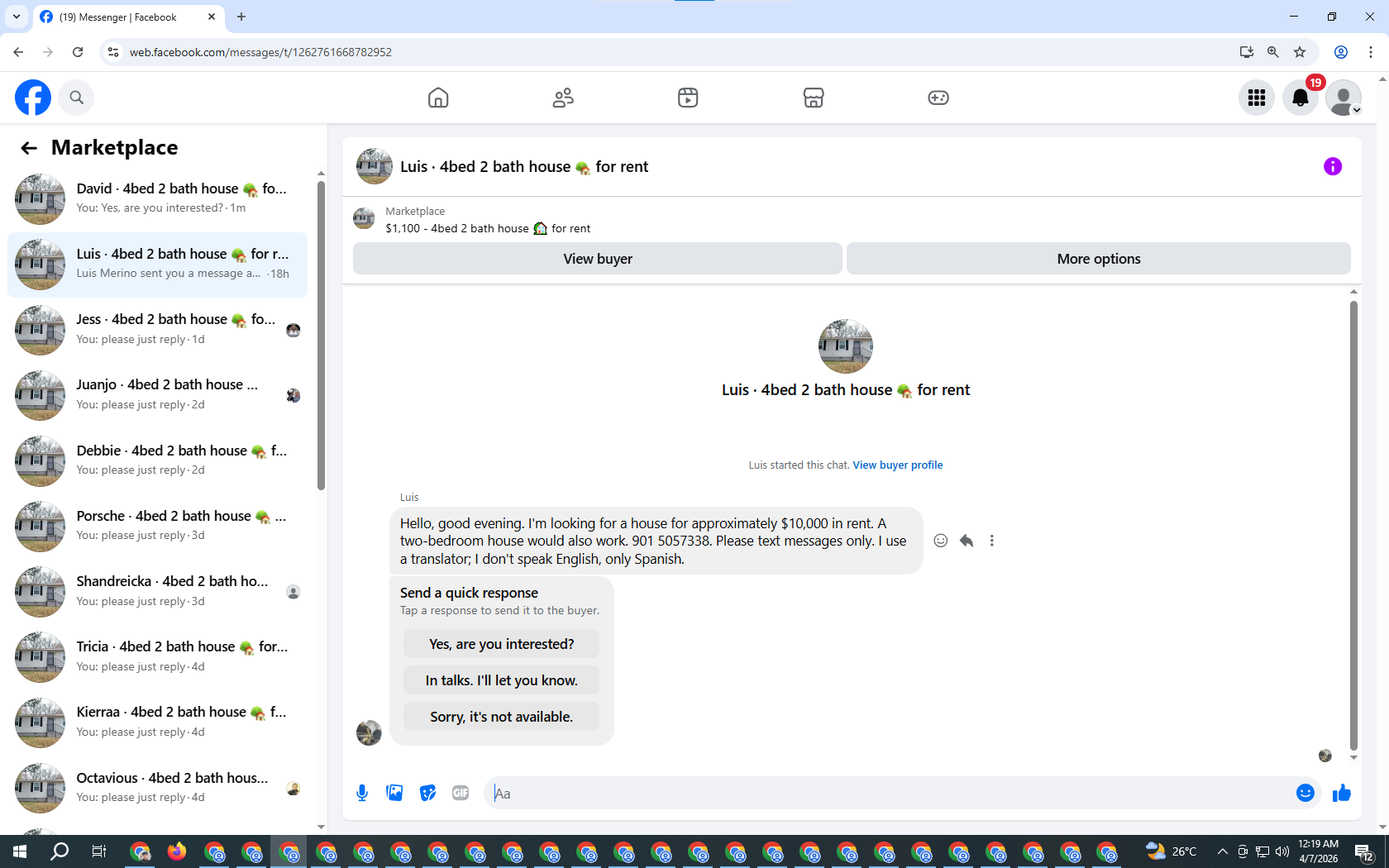Click the View buyer button
This screenshot has width=1389, height=868.
(x=598, y=259)
